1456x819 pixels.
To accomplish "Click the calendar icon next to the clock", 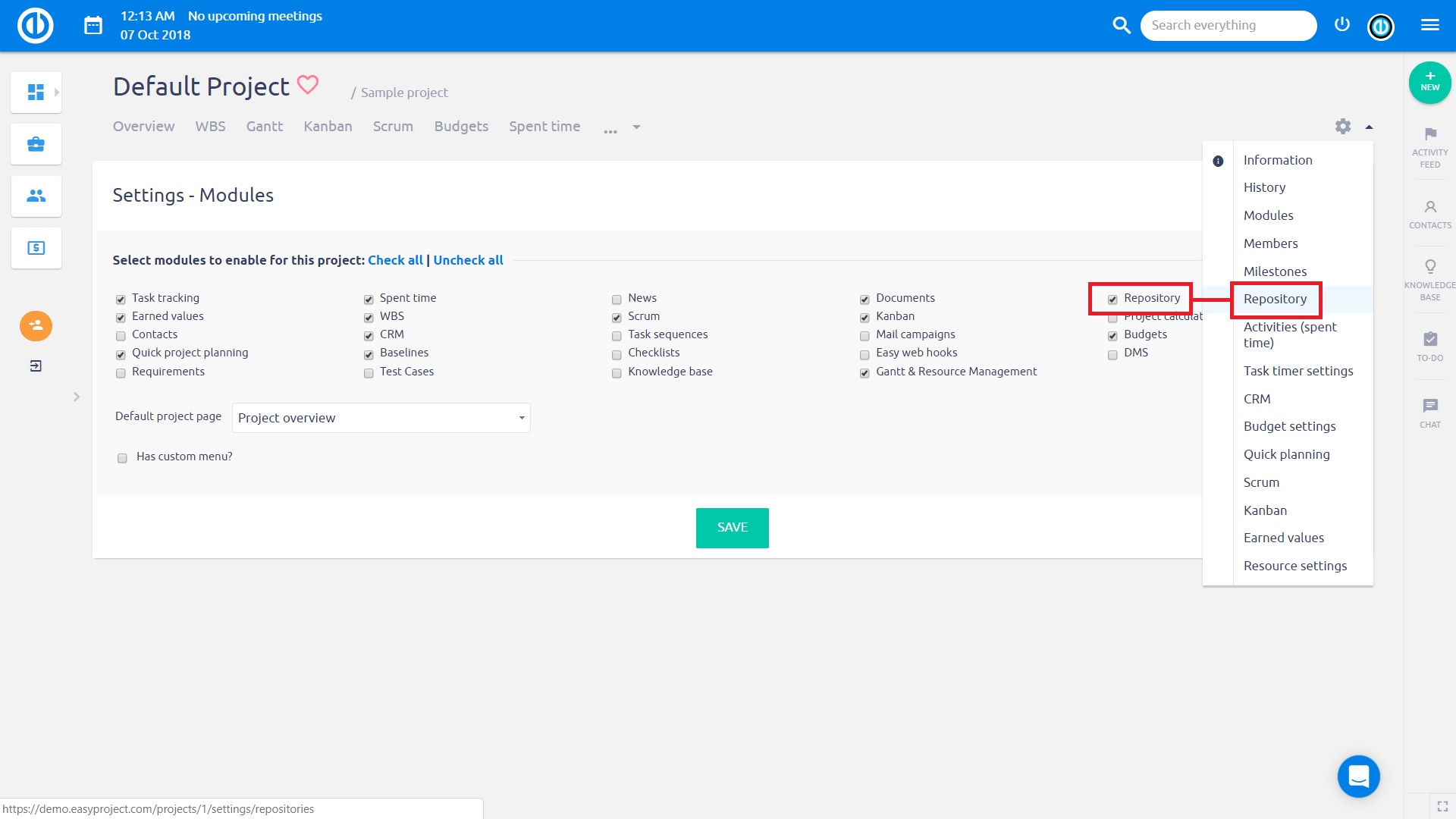I will point(93,25).
